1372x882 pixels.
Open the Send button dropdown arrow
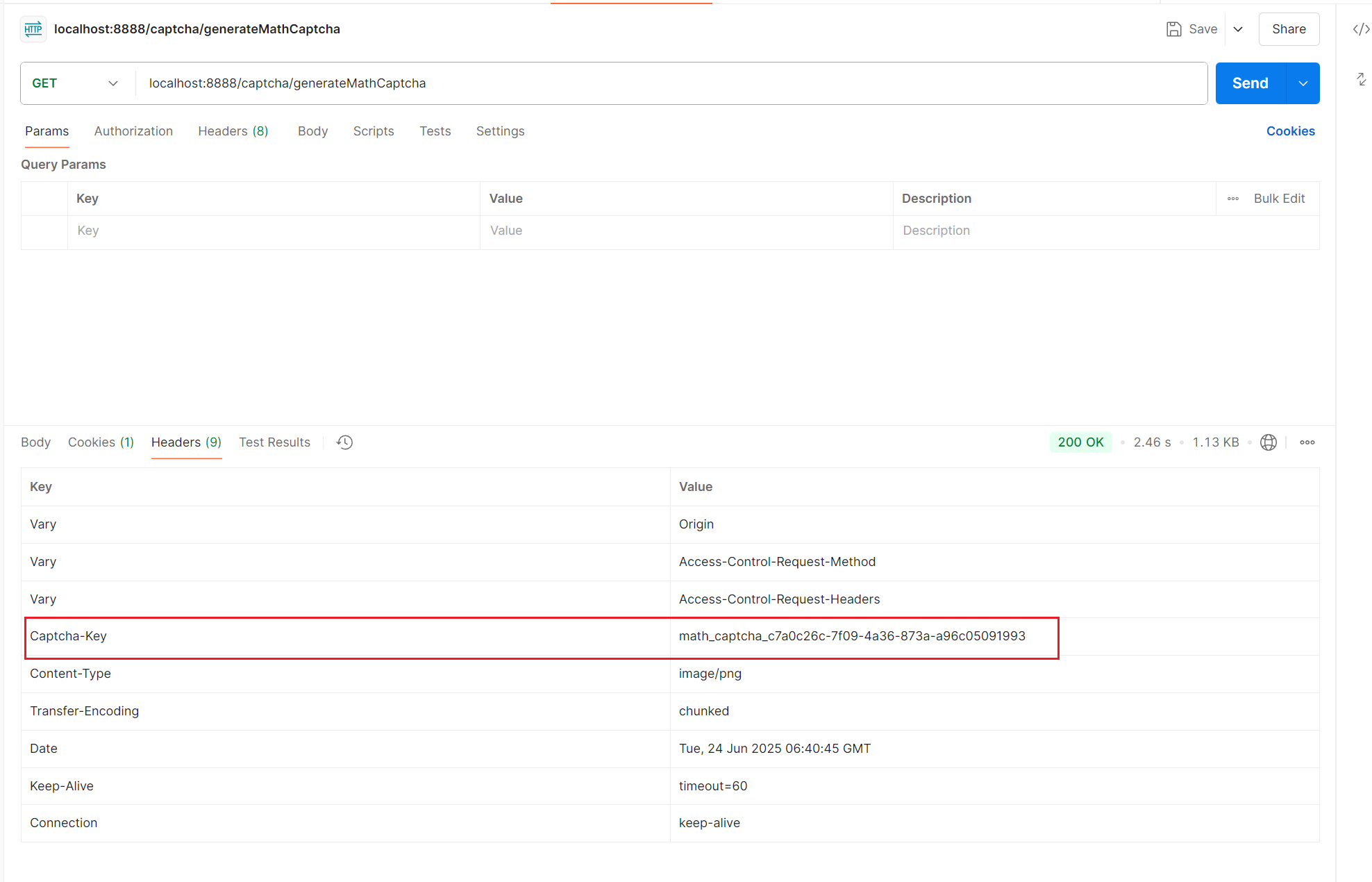coord(1303,83)
